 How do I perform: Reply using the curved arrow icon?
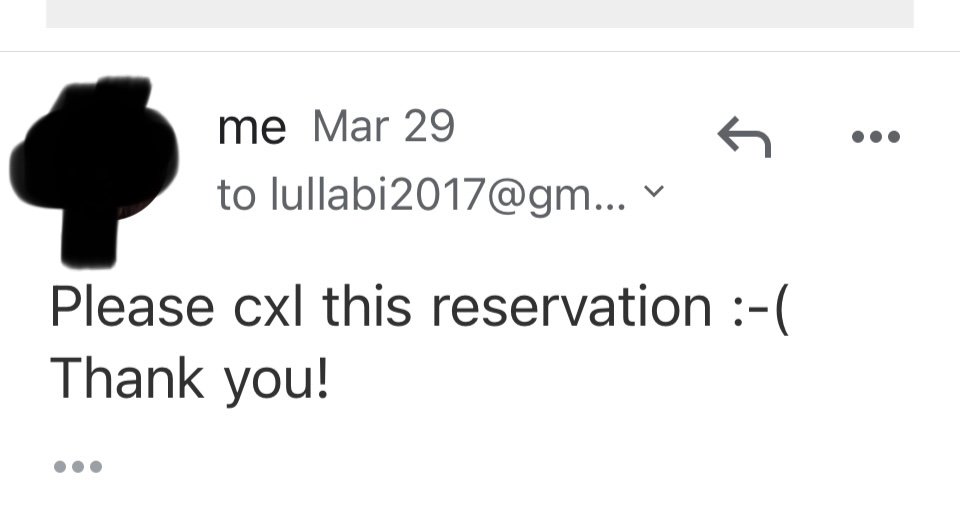pyautogui.click(x=745, y=137)
